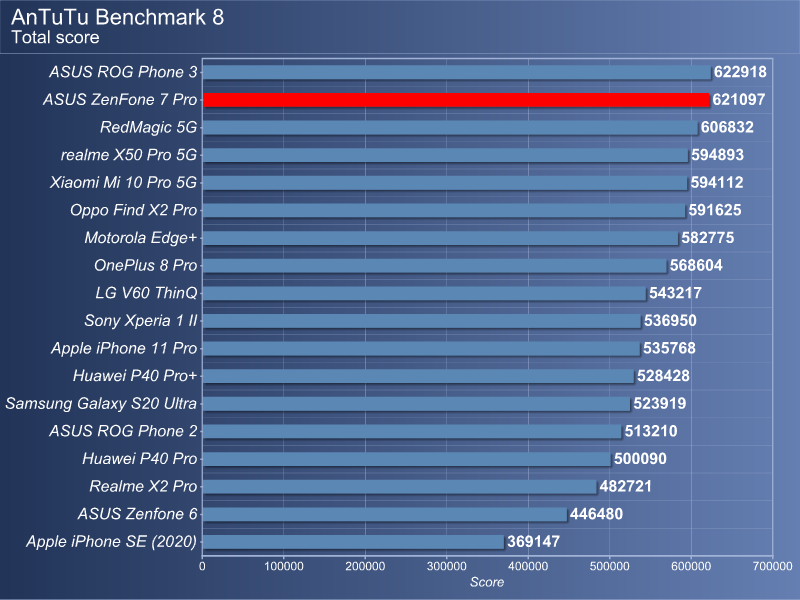
Task: Click the score value 500090
Action: [x=640, y=459]
